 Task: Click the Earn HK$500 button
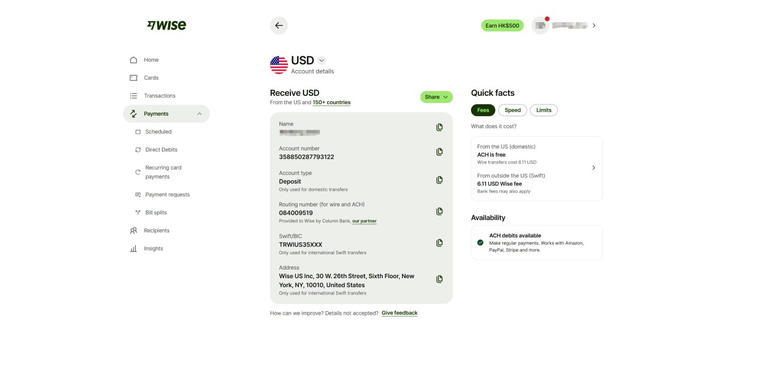(x=502, y=25)
